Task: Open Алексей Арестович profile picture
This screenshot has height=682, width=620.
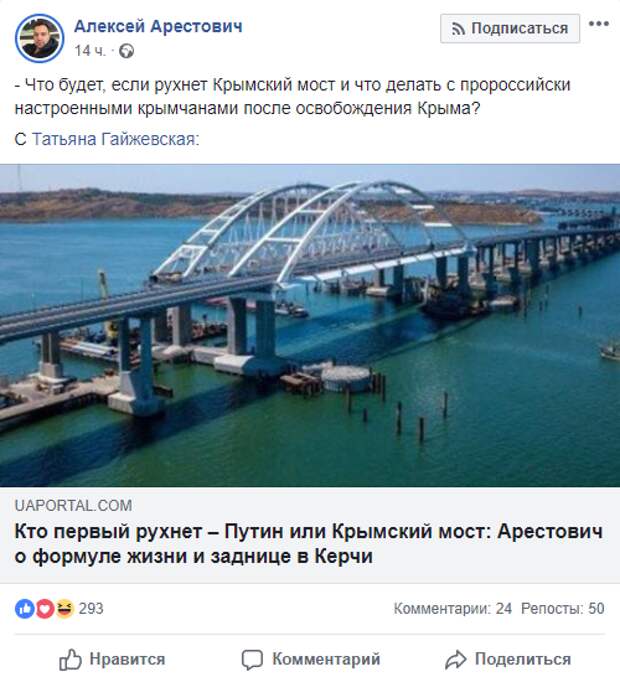Action: (40, 38)
